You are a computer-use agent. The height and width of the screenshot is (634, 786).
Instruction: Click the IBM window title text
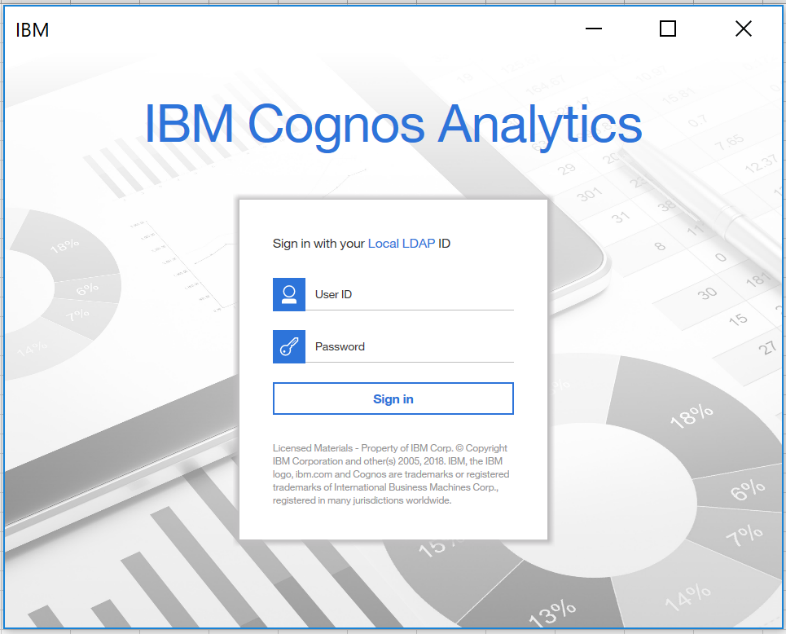click(x=32, y=30)
